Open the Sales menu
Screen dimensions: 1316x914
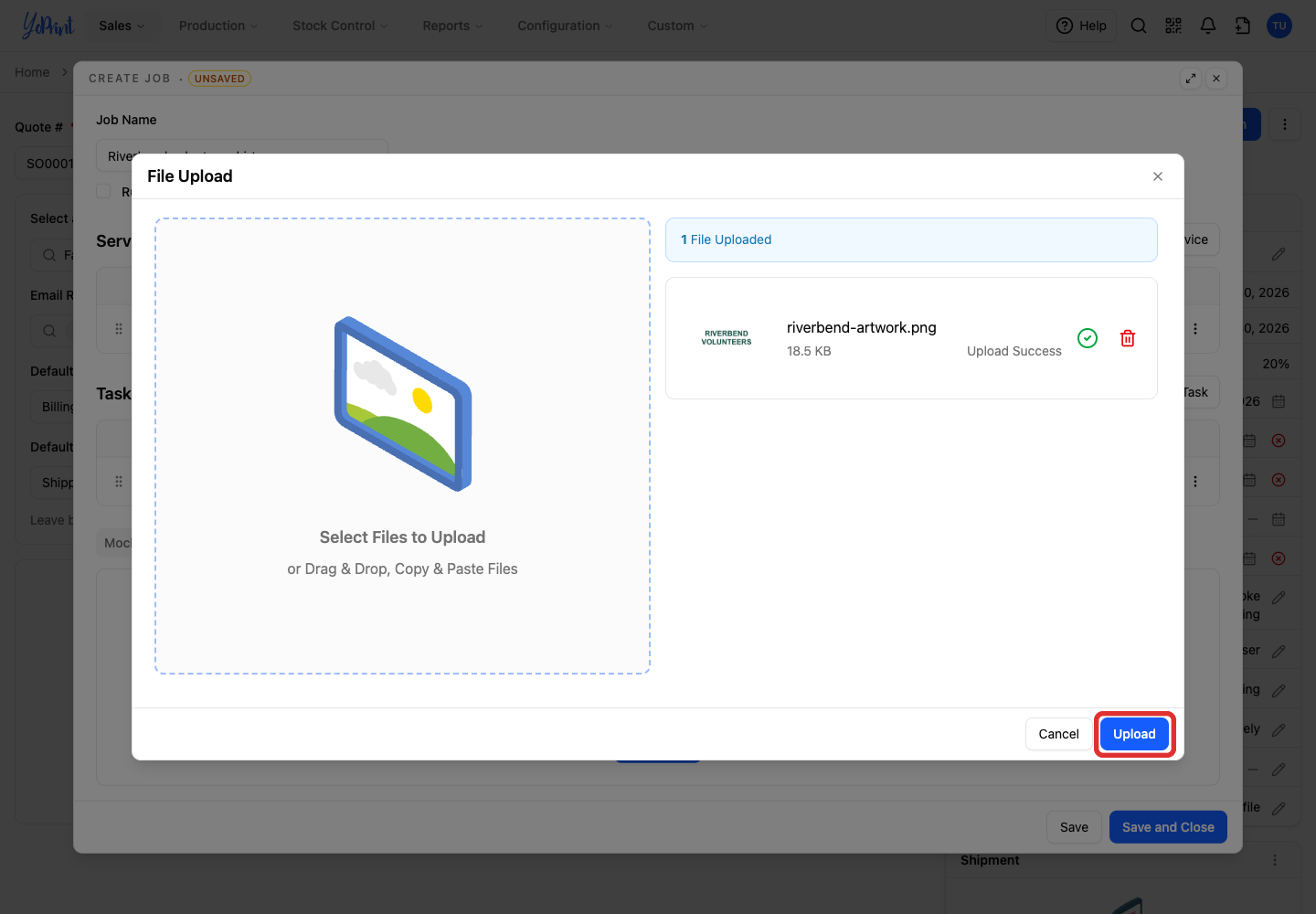pyautogui.click(x=122, y=26)
